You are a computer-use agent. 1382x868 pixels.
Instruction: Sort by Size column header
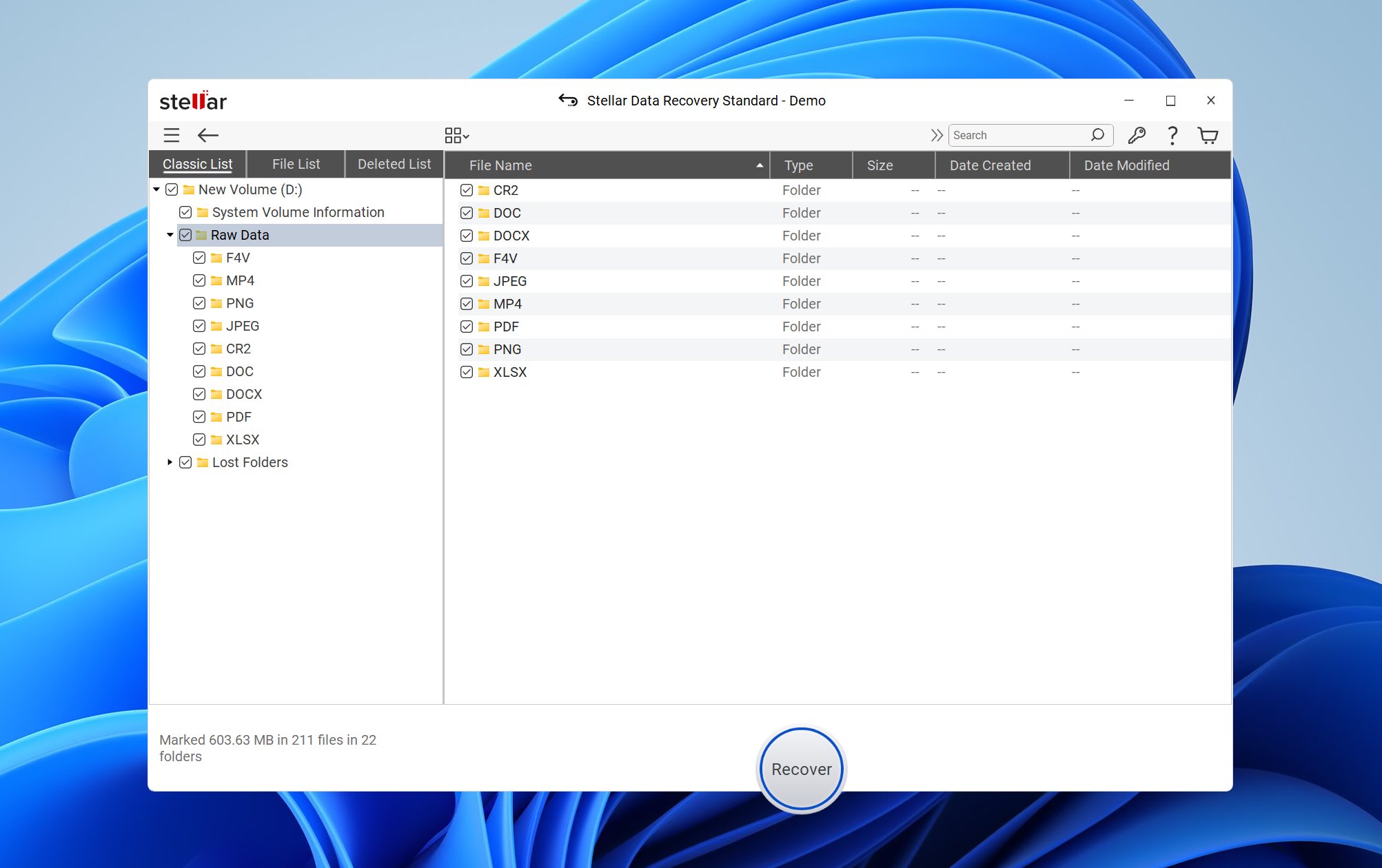[x=894, y=165]
